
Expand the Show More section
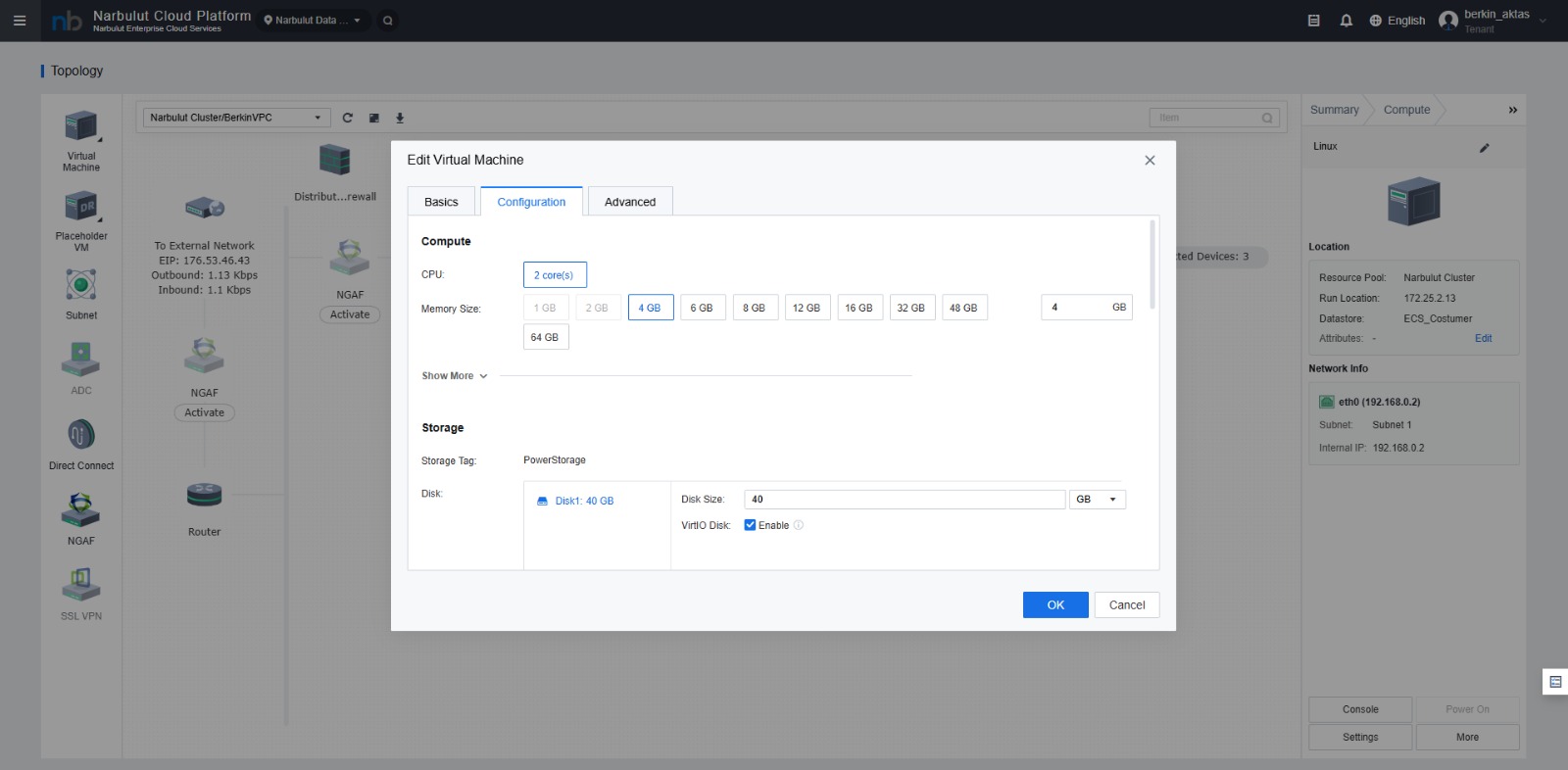pyautogui.click(x=455, y=376)
